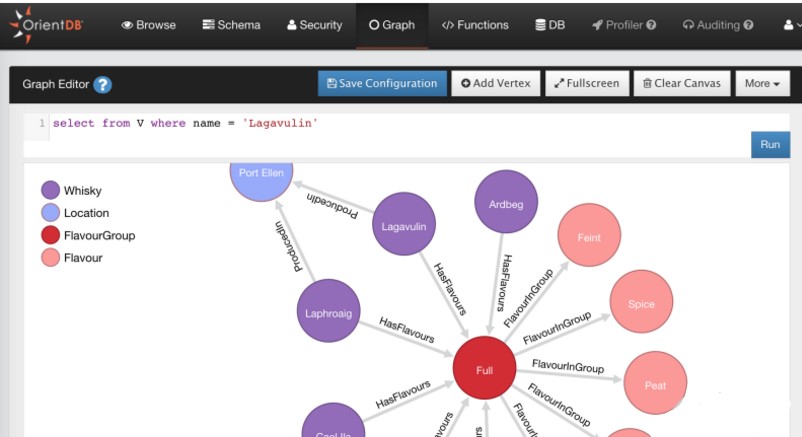The image size is (802, 437).
Task: Select the Full flavour group node
Action: tap(484, 370)
